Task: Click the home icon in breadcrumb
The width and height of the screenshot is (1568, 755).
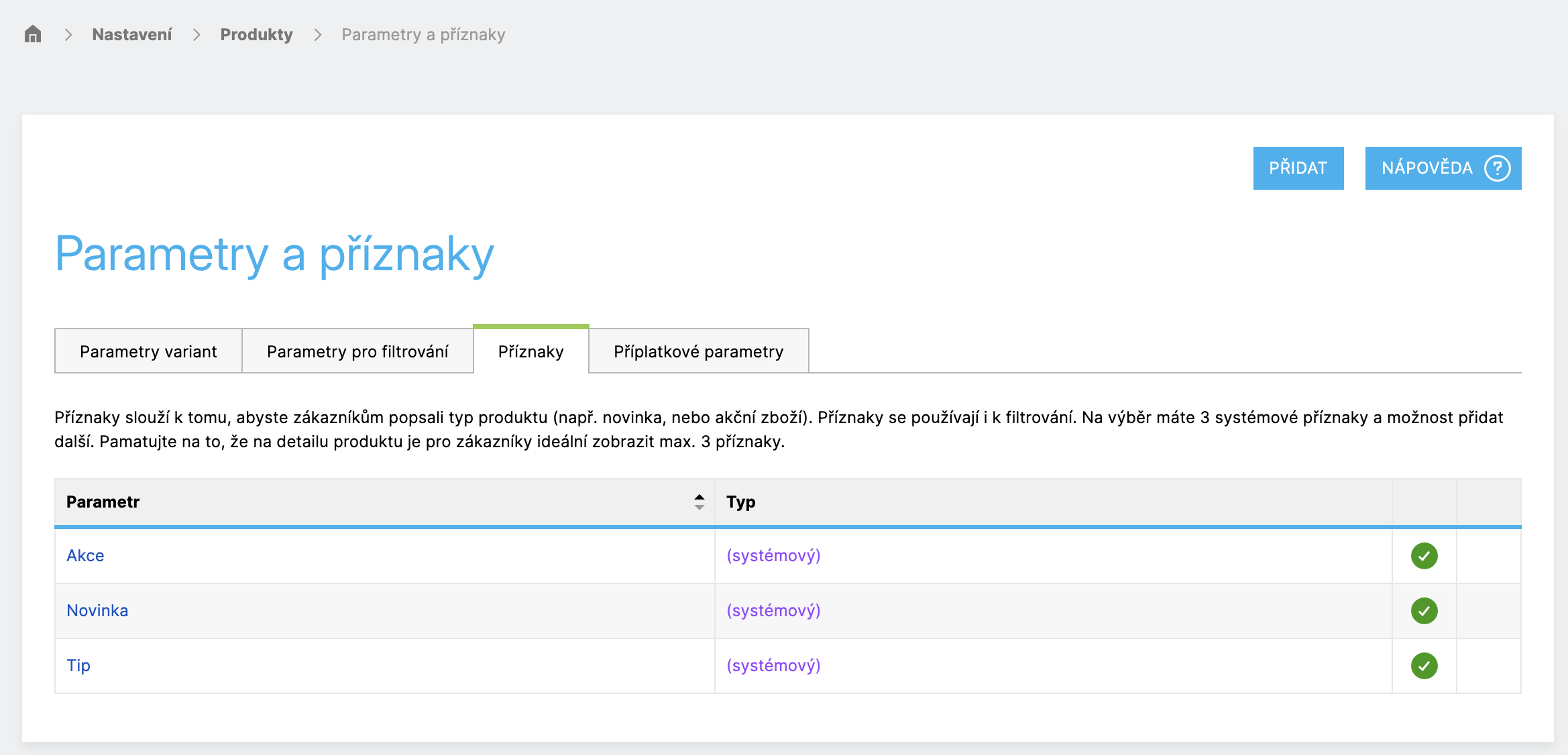Action: [32, 34]
